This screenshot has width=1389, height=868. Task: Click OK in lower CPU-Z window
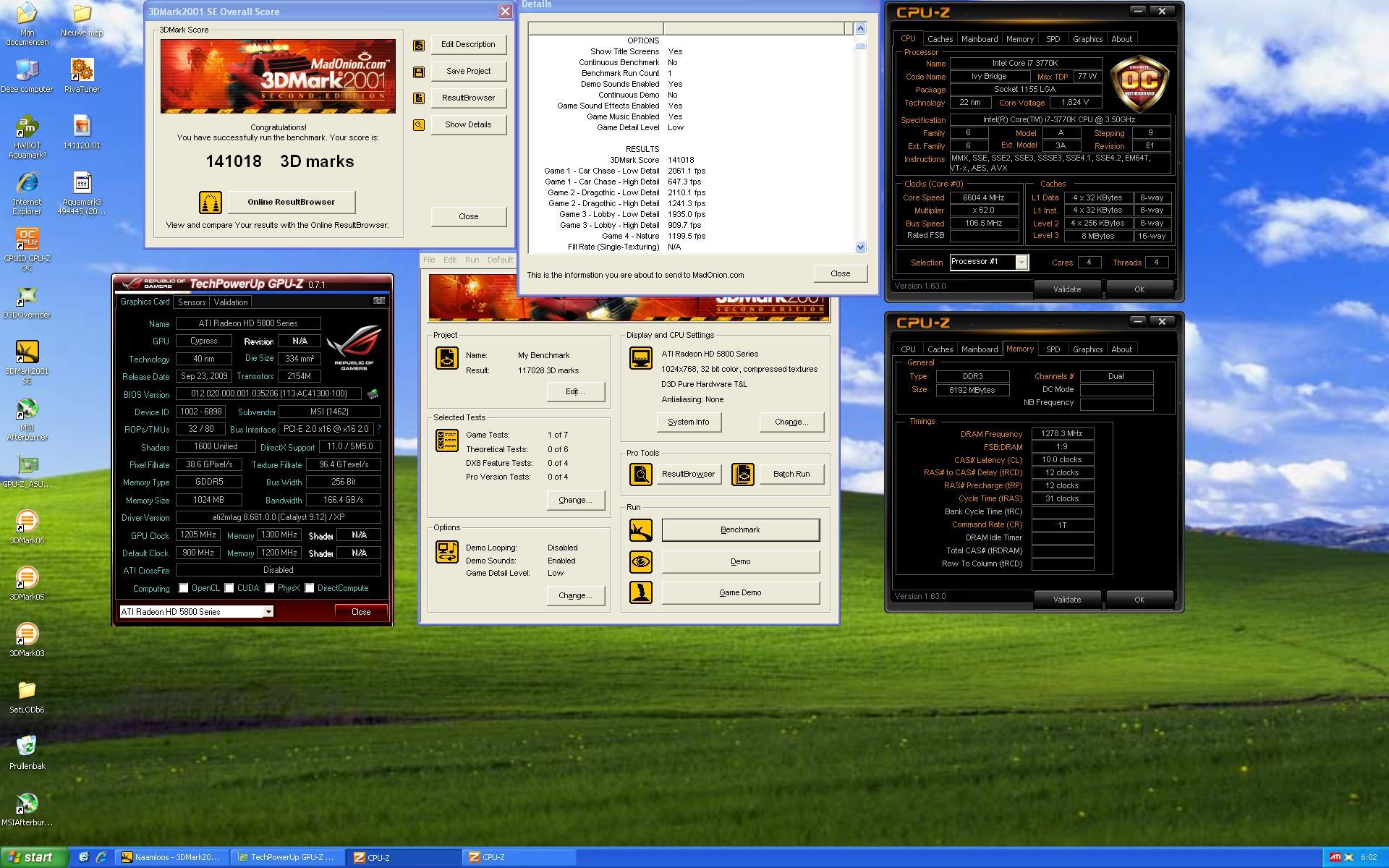[x=1139, y=600]
